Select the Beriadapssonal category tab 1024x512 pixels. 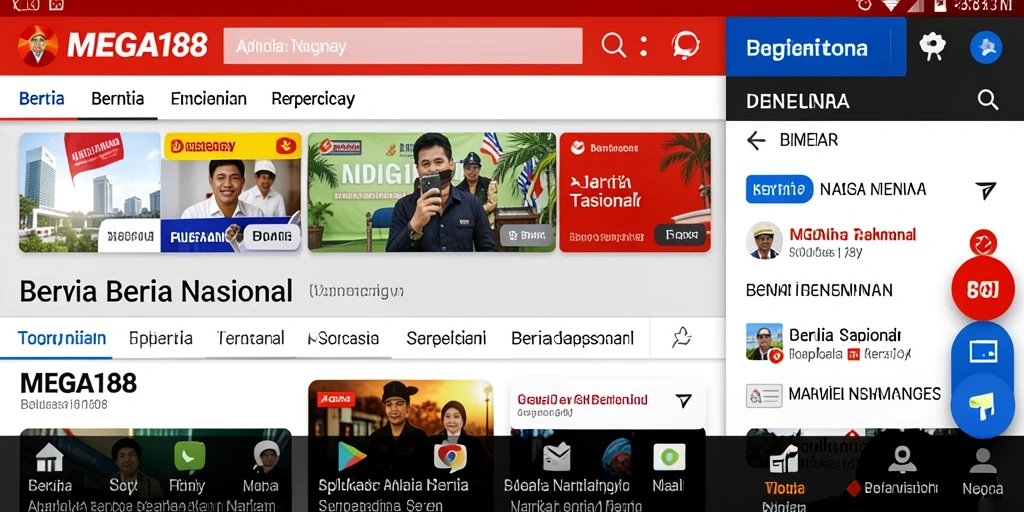tap(573, 338)
